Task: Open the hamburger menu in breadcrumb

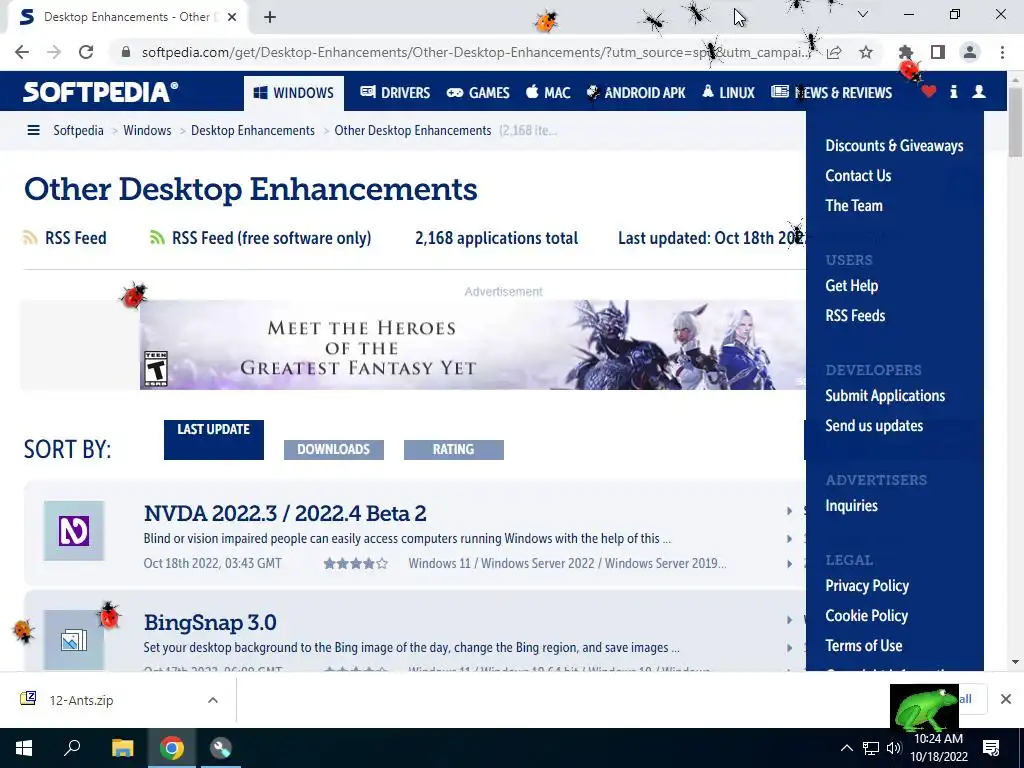Action: coord(33,131)
